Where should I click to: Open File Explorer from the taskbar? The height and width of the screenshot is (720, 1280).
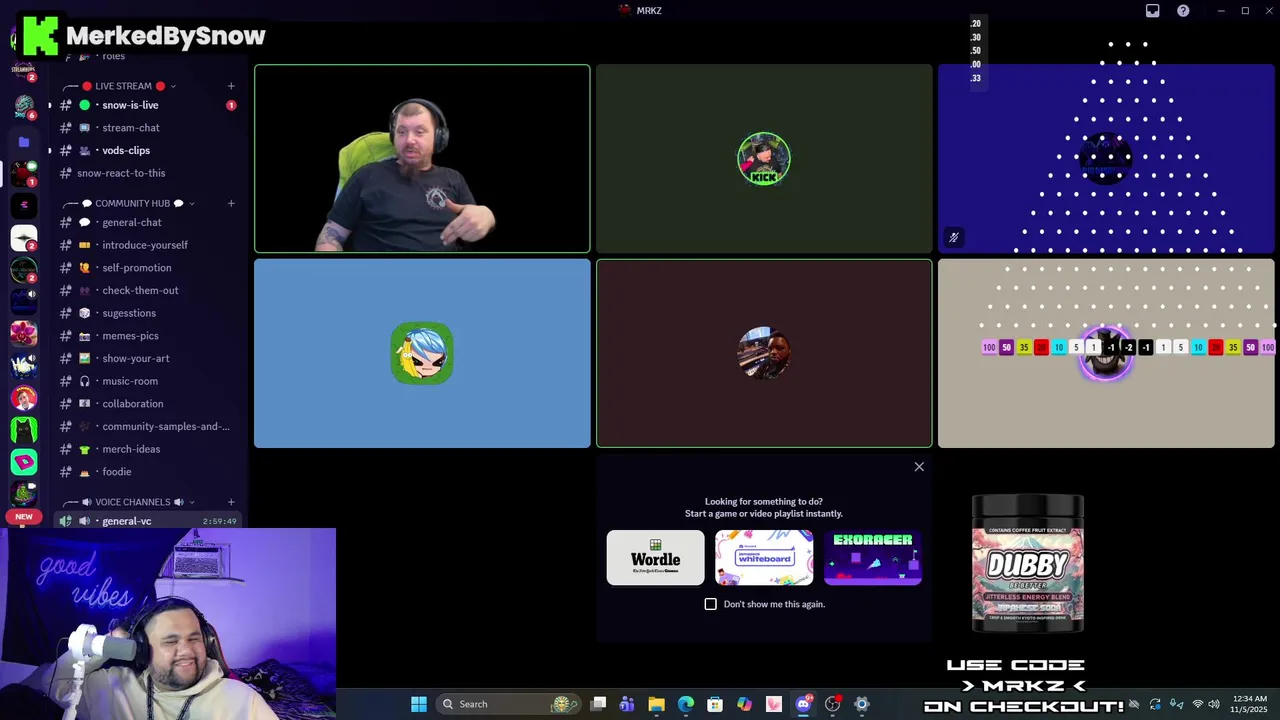coord(656,704)
